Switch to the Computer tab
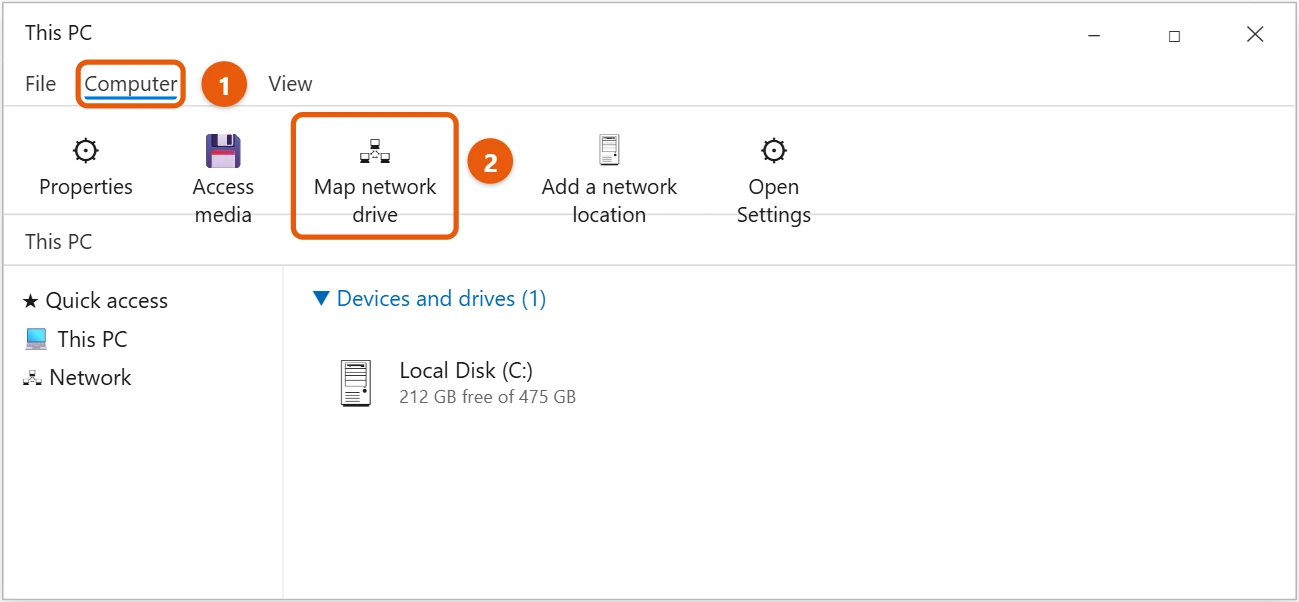The image size is (1299, 602). (131, 84)
